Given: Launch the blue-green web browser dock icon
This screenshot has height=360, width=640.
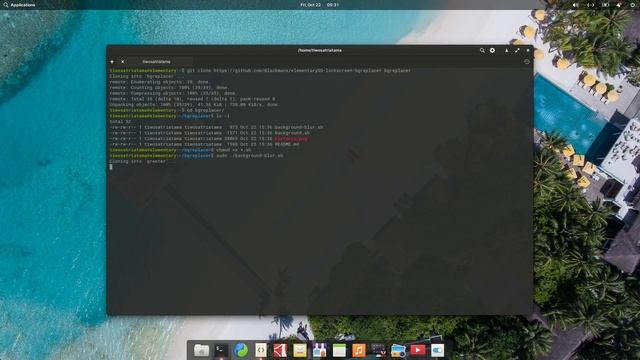Looking at the screenshot, I should pyautogui.click(x=241, y=350).
